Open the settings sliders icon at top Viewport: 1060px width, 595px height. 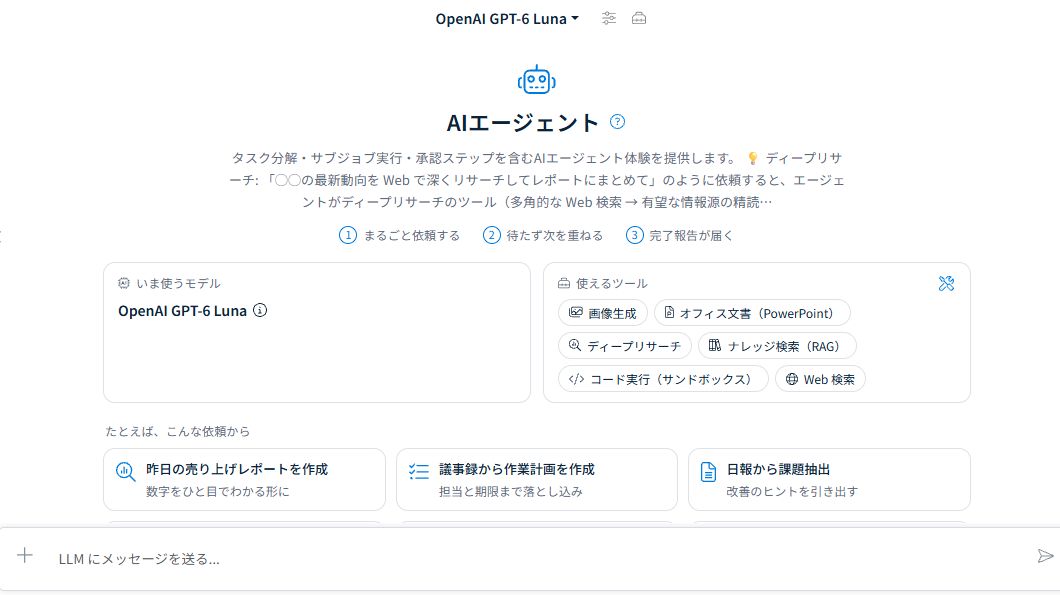pos(609,18)
